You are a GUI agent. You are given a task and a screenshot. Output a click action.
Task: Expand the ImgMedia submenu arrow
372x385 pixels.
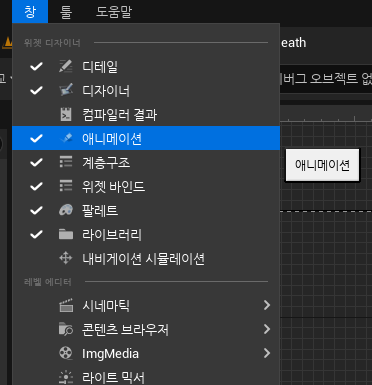pos(267,353)
